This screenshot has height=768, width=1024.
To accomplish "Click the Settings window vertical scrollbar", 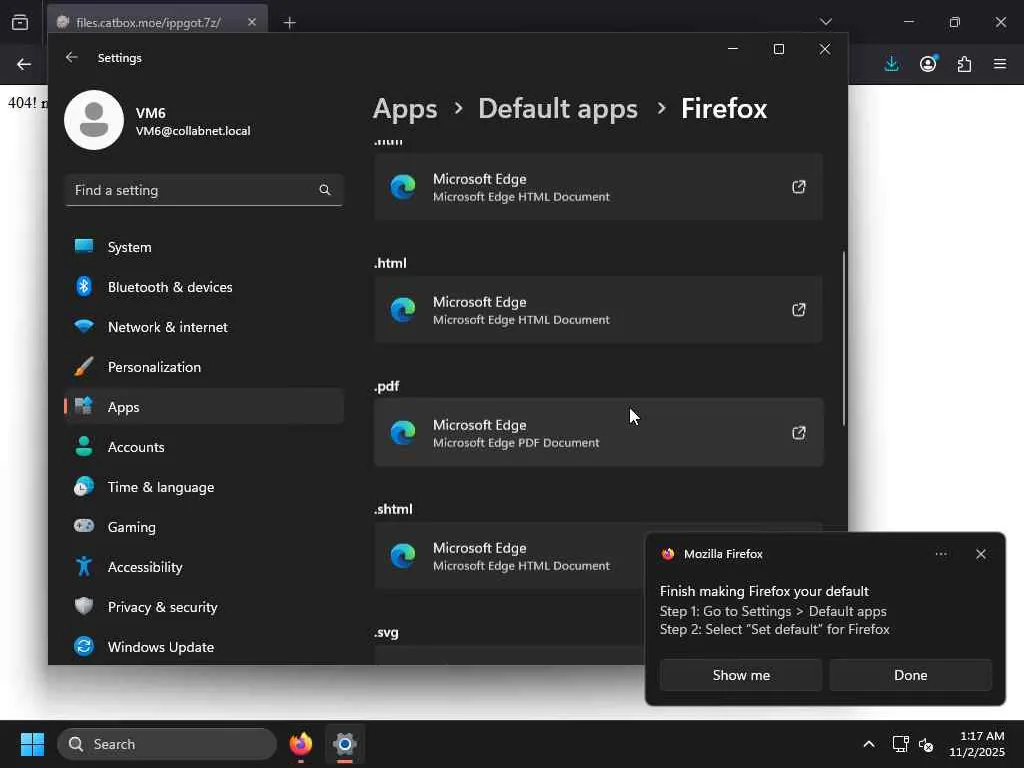I will click(x=844, y=338).
